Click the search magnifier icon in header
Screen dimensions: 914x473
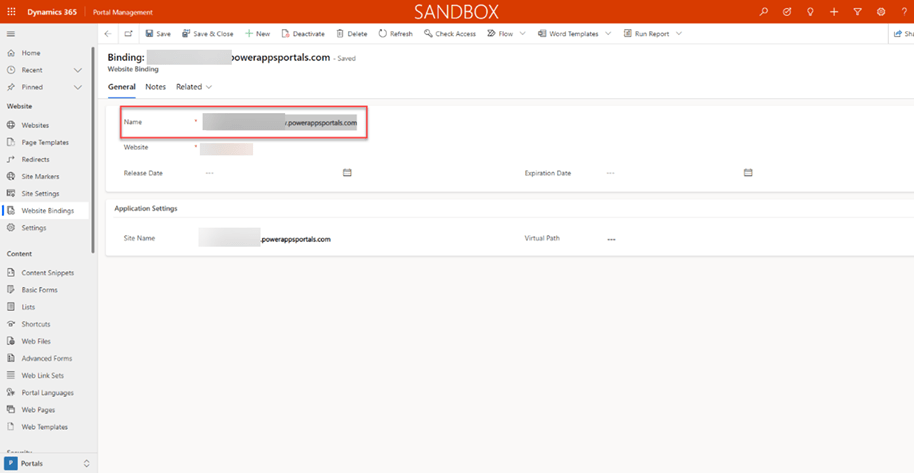[x=764, y=12]
